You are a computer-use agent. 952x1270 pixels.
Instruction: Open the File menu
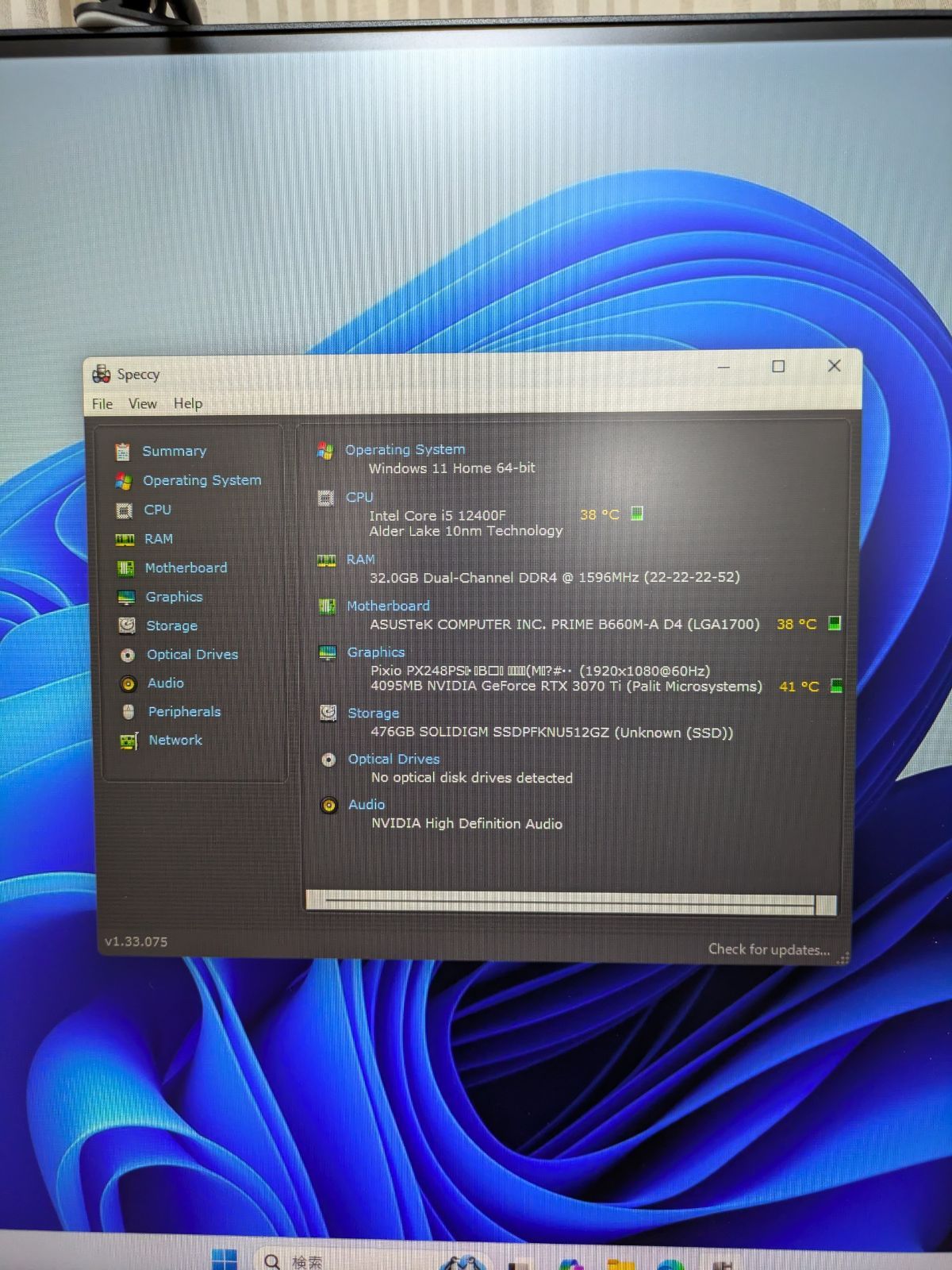pyautogui.click(x=102, y=403)
